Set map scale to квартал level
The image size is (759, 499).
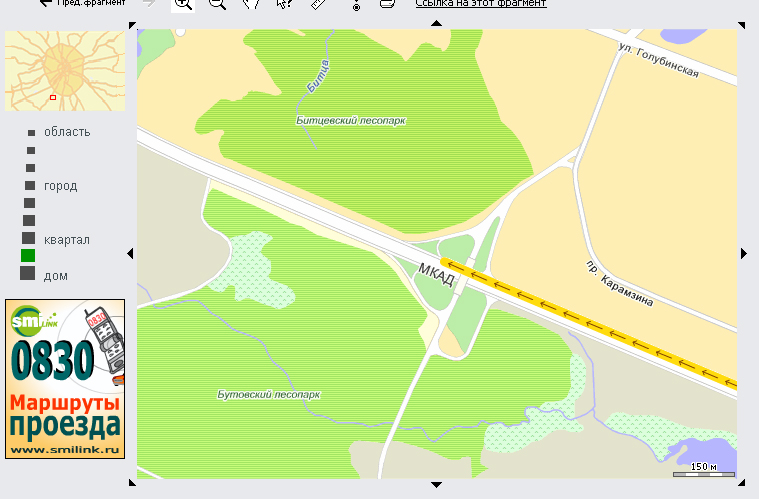point(29,238)
